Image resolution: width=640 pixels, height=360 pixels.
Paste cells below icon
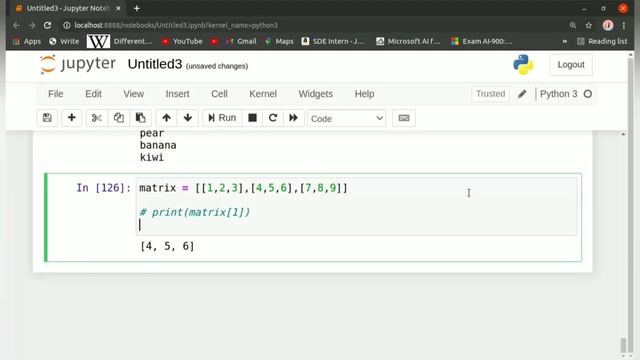coord(141,118)
